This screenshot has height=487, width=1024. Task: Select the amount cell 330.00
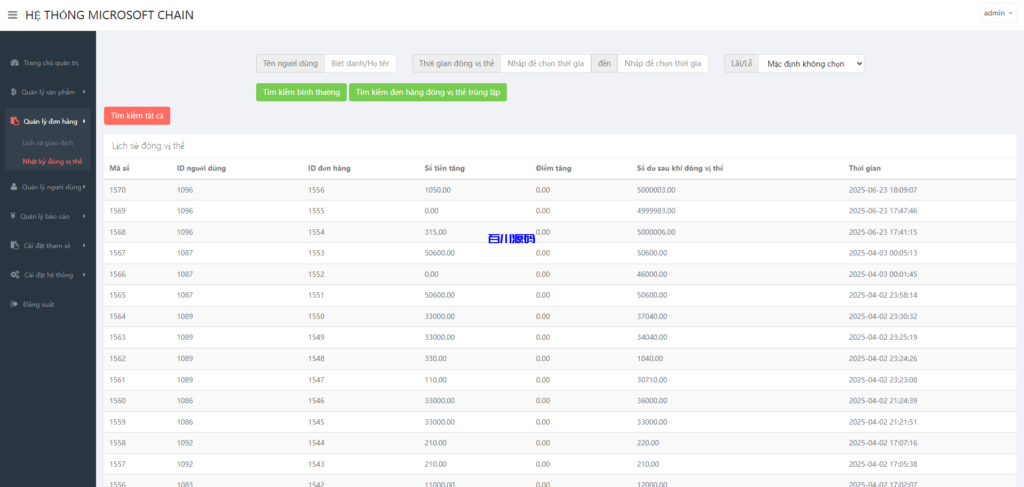pos(435,358)
